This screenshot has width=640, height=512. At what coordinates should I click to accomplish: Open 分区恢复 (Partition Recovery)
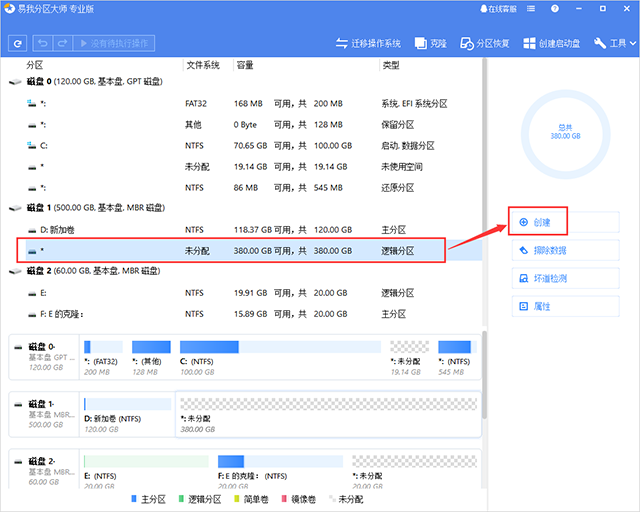[x=485, y=43]
